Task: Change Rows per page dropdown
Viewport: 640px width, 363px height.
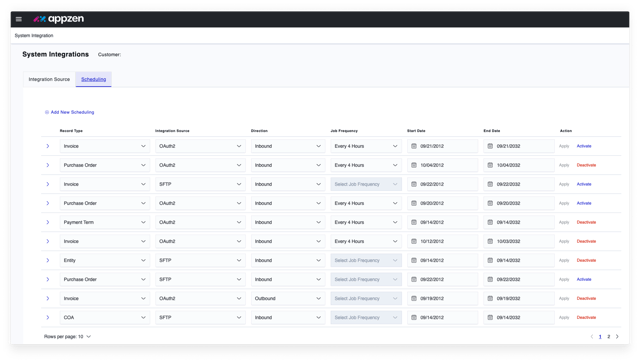Action: tap(67, 337)
